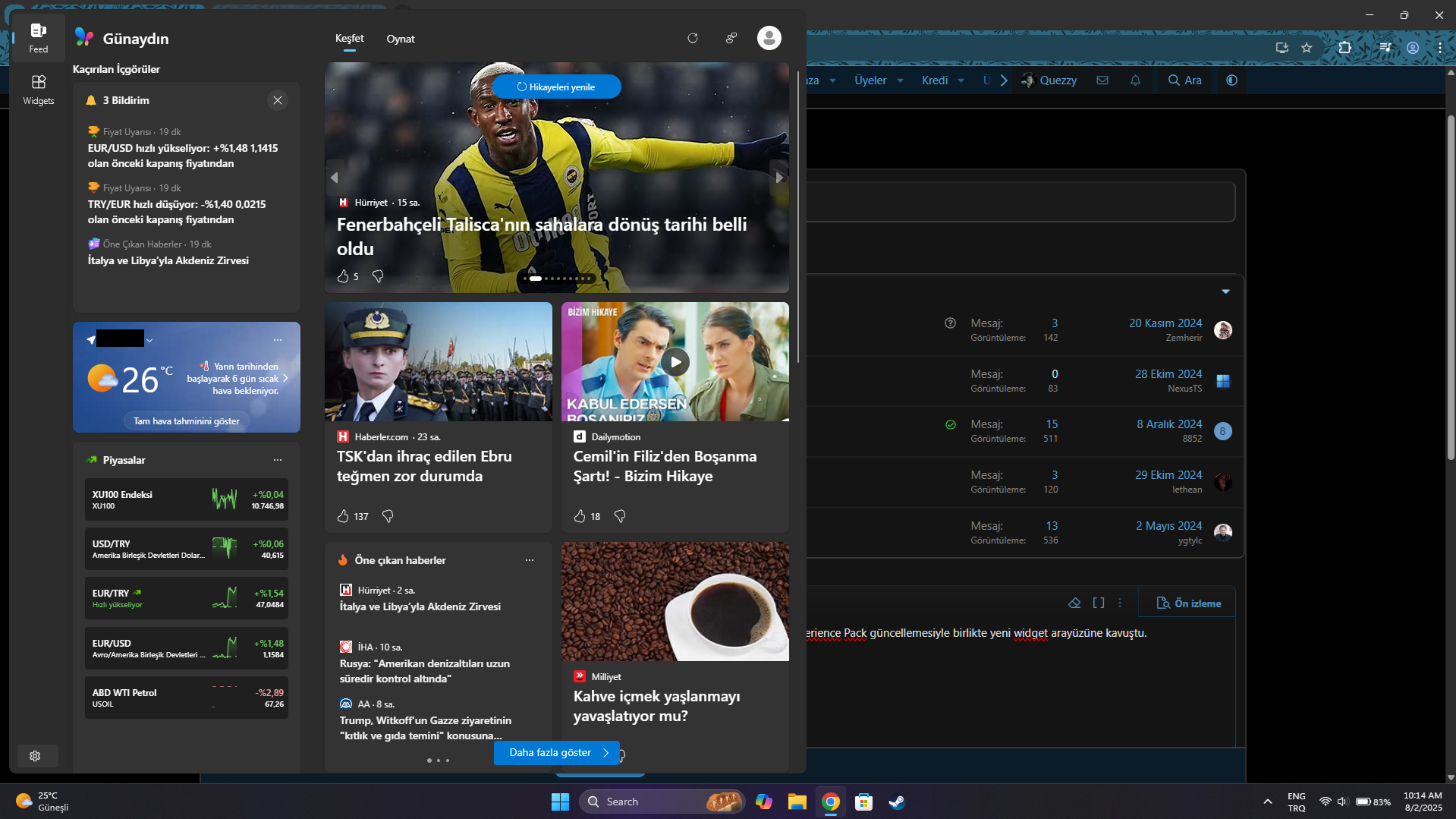The width and height of the screenshot is (1456, 819).
Task: Collapse the thread list dropdown arrow
Action: [1226, 291]
